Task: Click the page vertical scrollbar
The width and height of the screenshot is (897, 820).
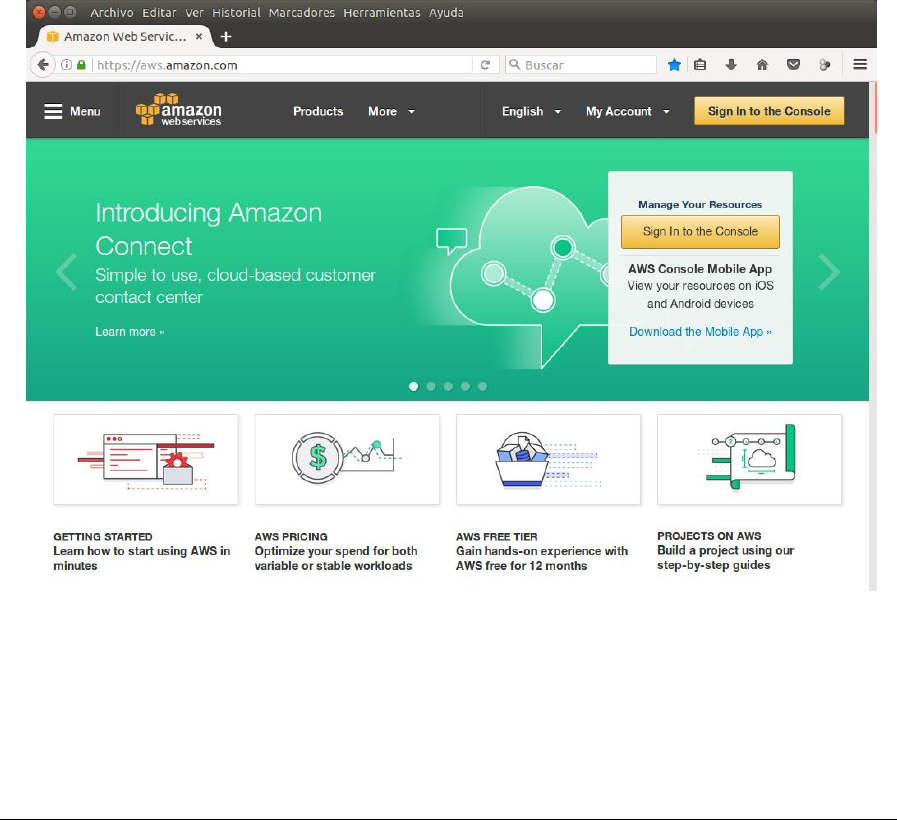Action: (x=873, y=336)
